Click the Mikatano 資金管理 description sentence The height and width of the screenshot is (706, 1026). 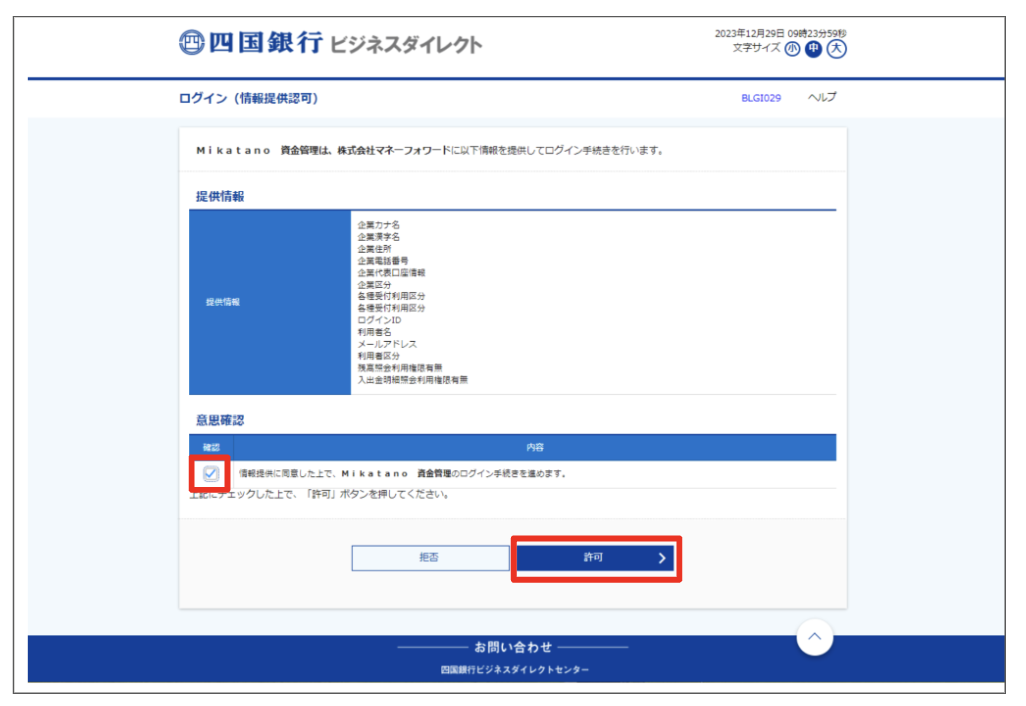coord(430,150)
